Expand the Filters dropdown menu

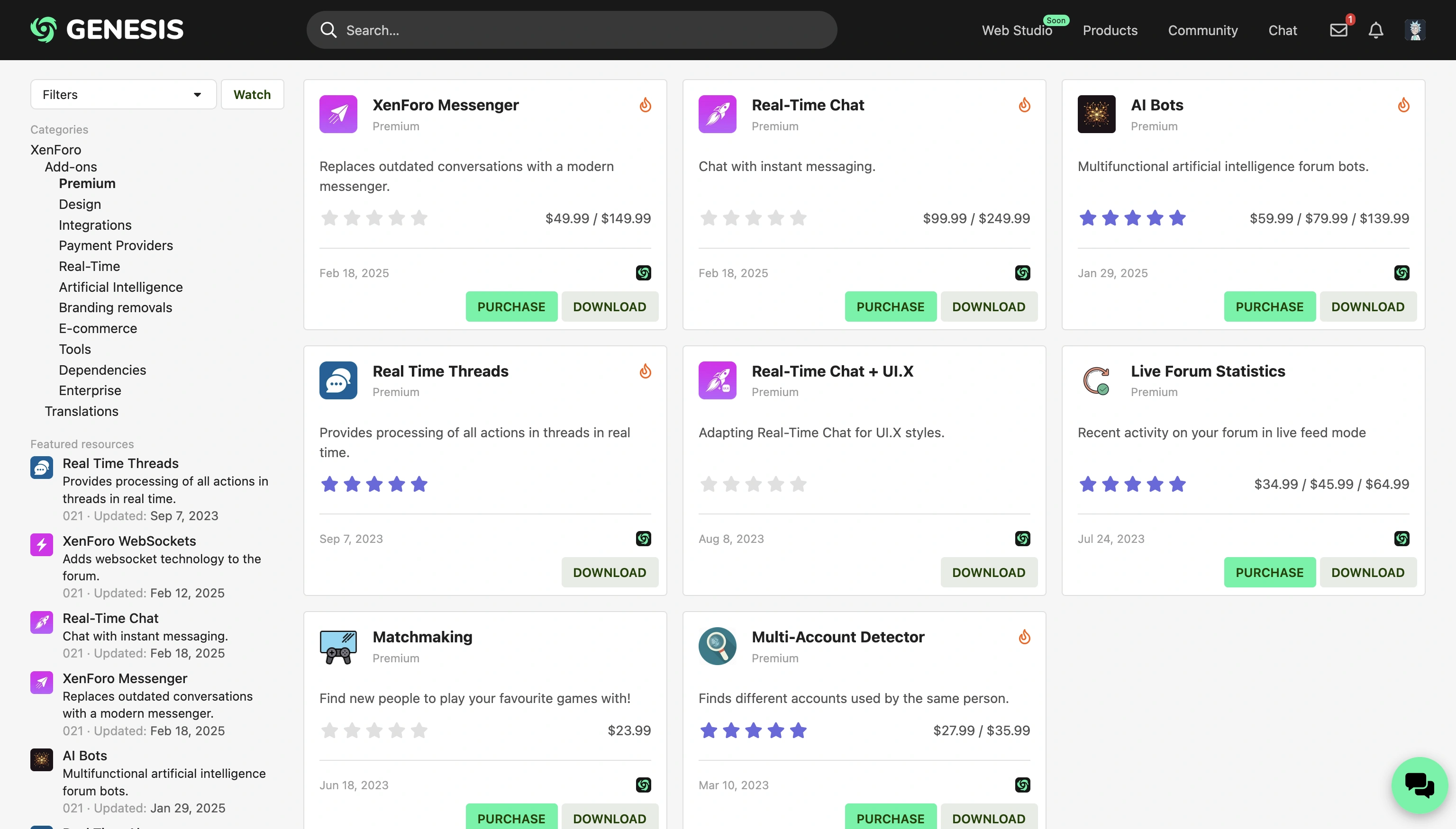(120, 93)
